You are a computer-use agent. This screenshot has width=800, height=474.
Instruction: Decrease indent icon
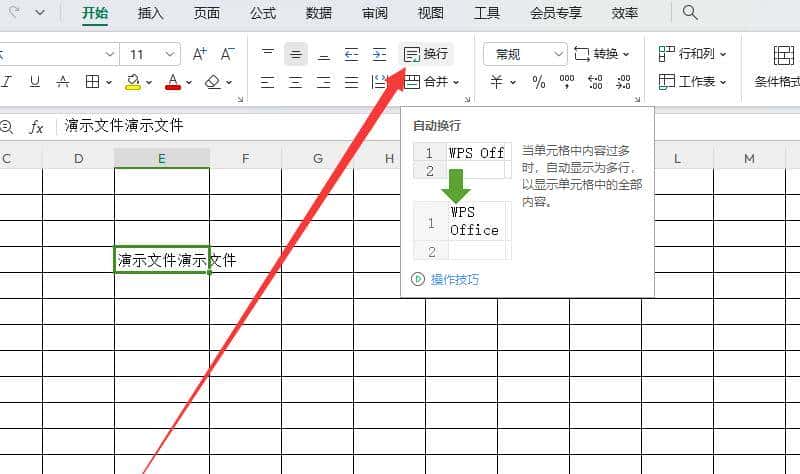(x=352, y=54)
